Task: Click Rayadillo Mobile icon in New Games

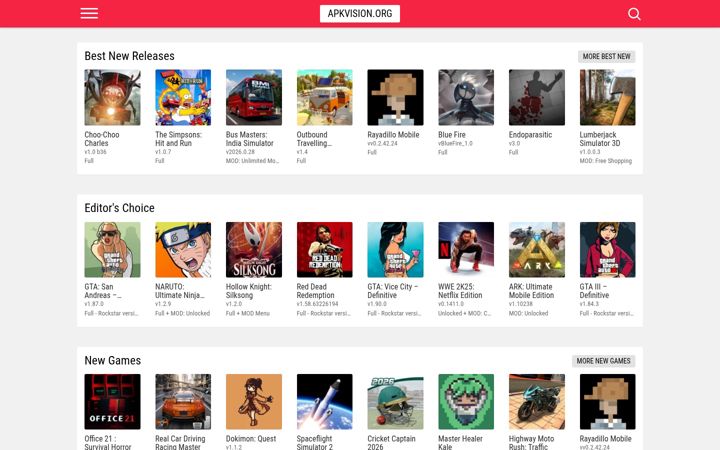Action: point(608,402)
